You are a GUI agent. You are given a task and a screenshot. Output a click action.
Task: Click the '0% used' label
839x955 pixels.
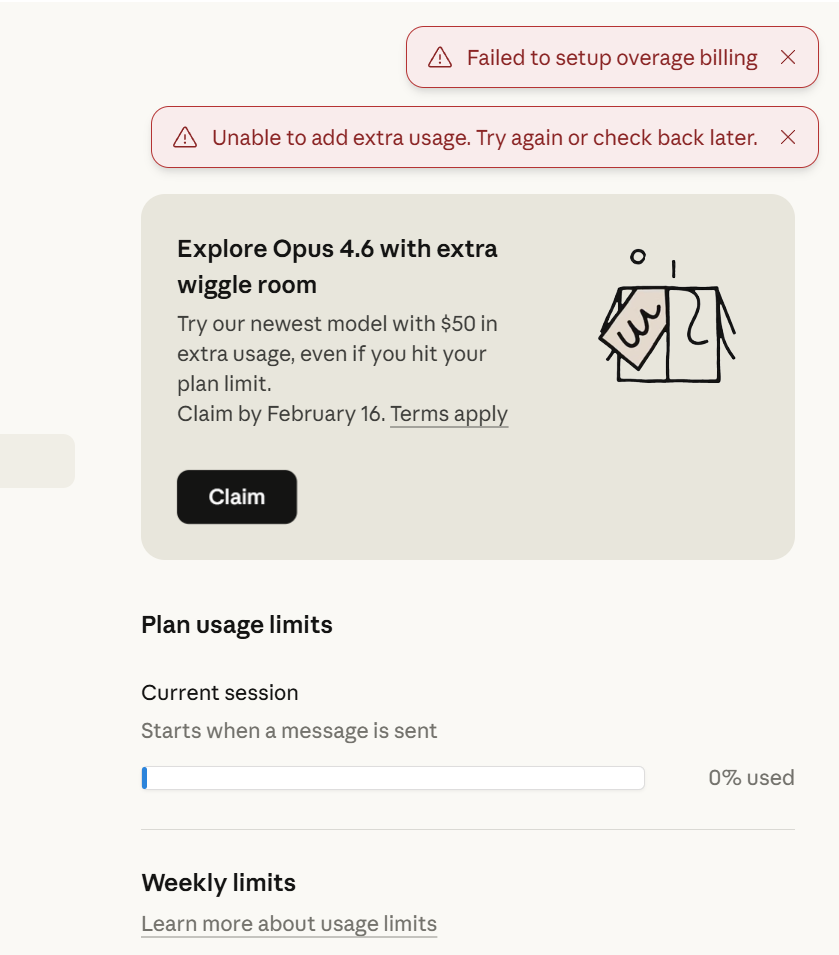751,778
